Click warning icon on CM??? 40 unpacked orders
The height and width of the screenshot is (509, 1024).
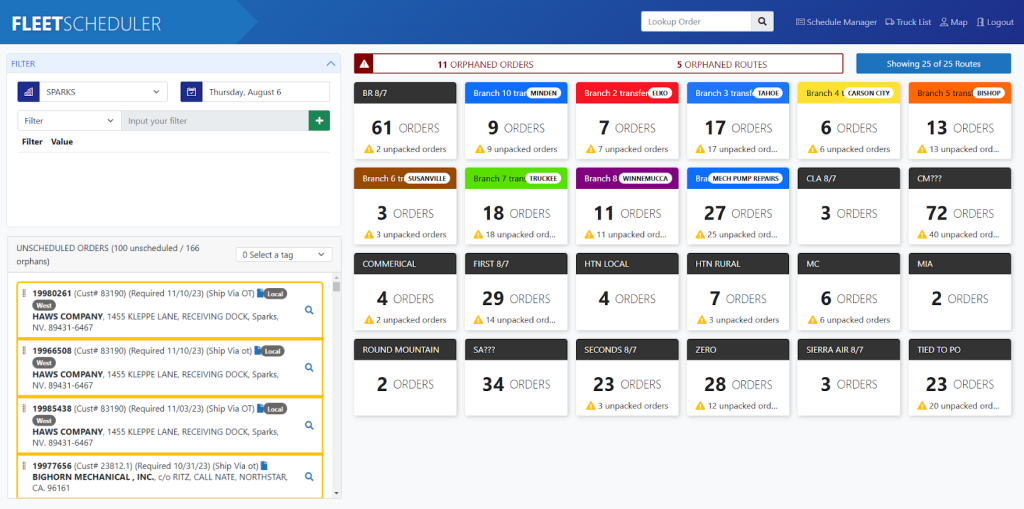(922, 235)
